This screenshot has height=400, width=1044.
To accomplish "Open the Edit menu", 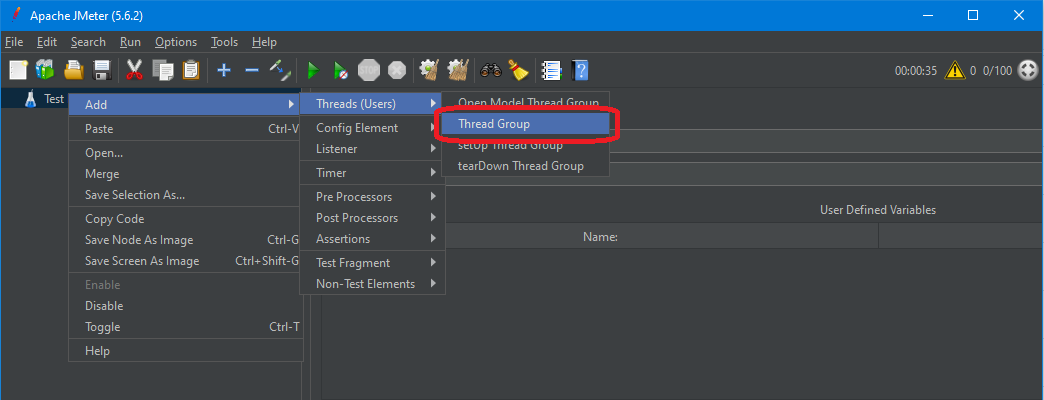I will tap(47, 42).
